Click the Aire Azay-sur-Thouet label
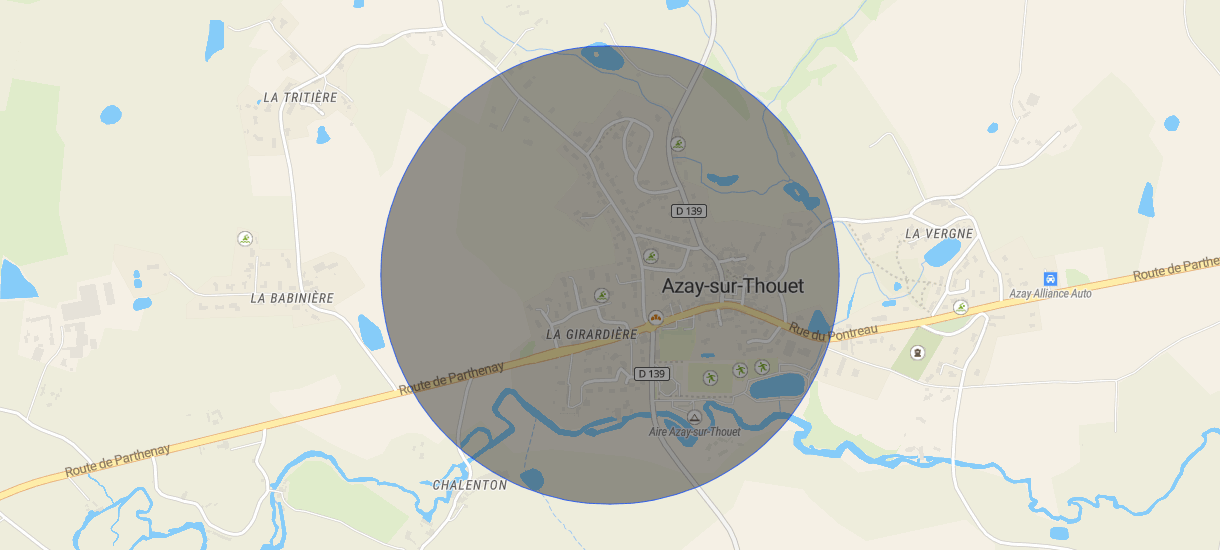The height and width of the screenshot is (550, 1220). (x=695, y=432)
